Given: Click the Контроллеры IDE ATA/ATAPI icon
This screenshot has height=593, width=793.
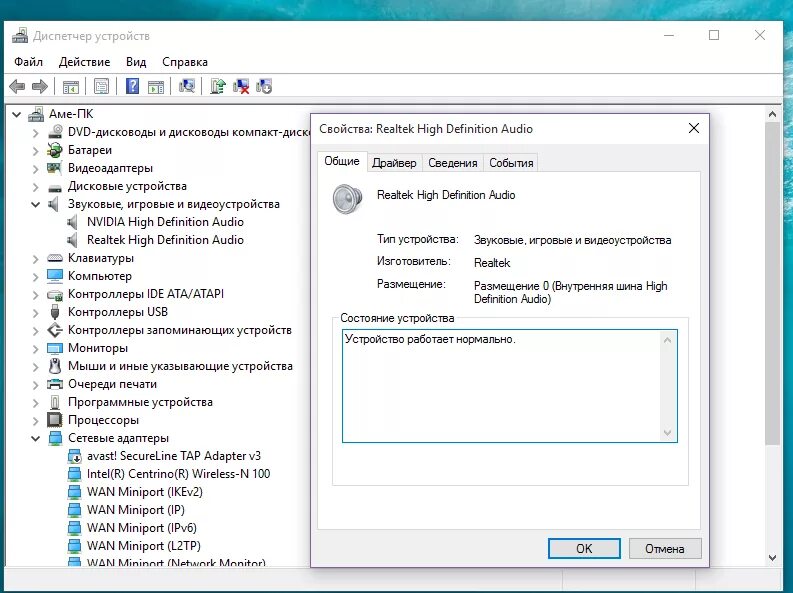Looking at the screenshot, I should 55,294.
